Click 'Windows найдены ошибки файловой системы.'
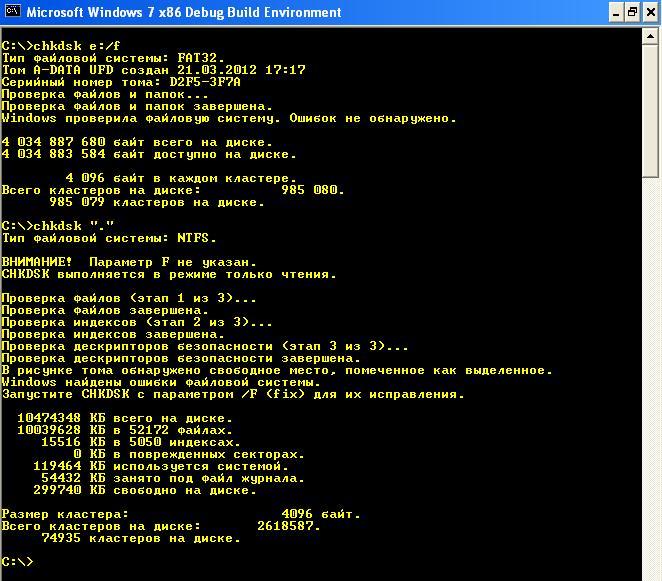Screen dimensions: 662x581 pos(161,383)
